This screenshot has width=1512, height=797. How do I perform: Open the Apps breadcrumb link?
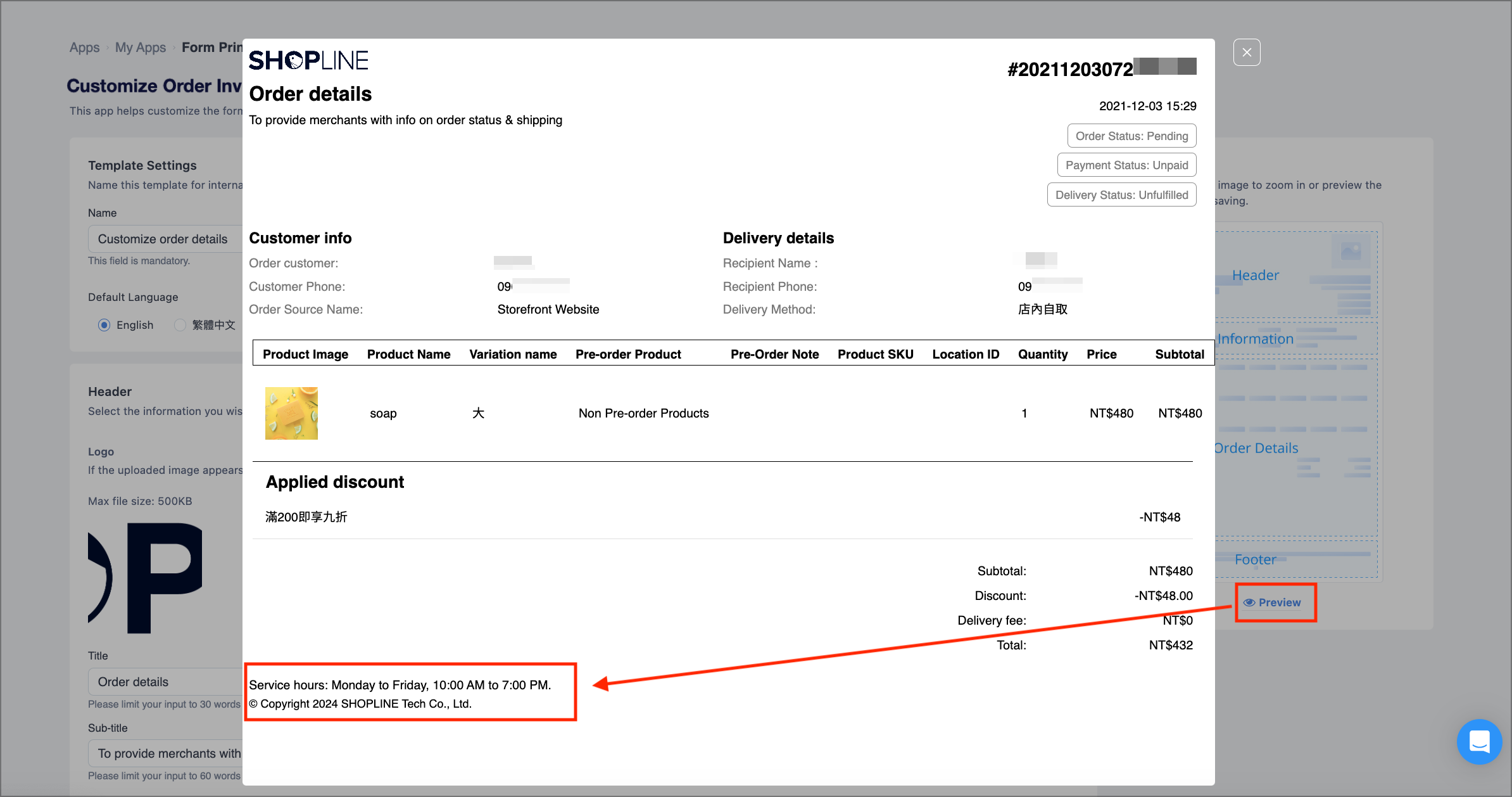85,48
